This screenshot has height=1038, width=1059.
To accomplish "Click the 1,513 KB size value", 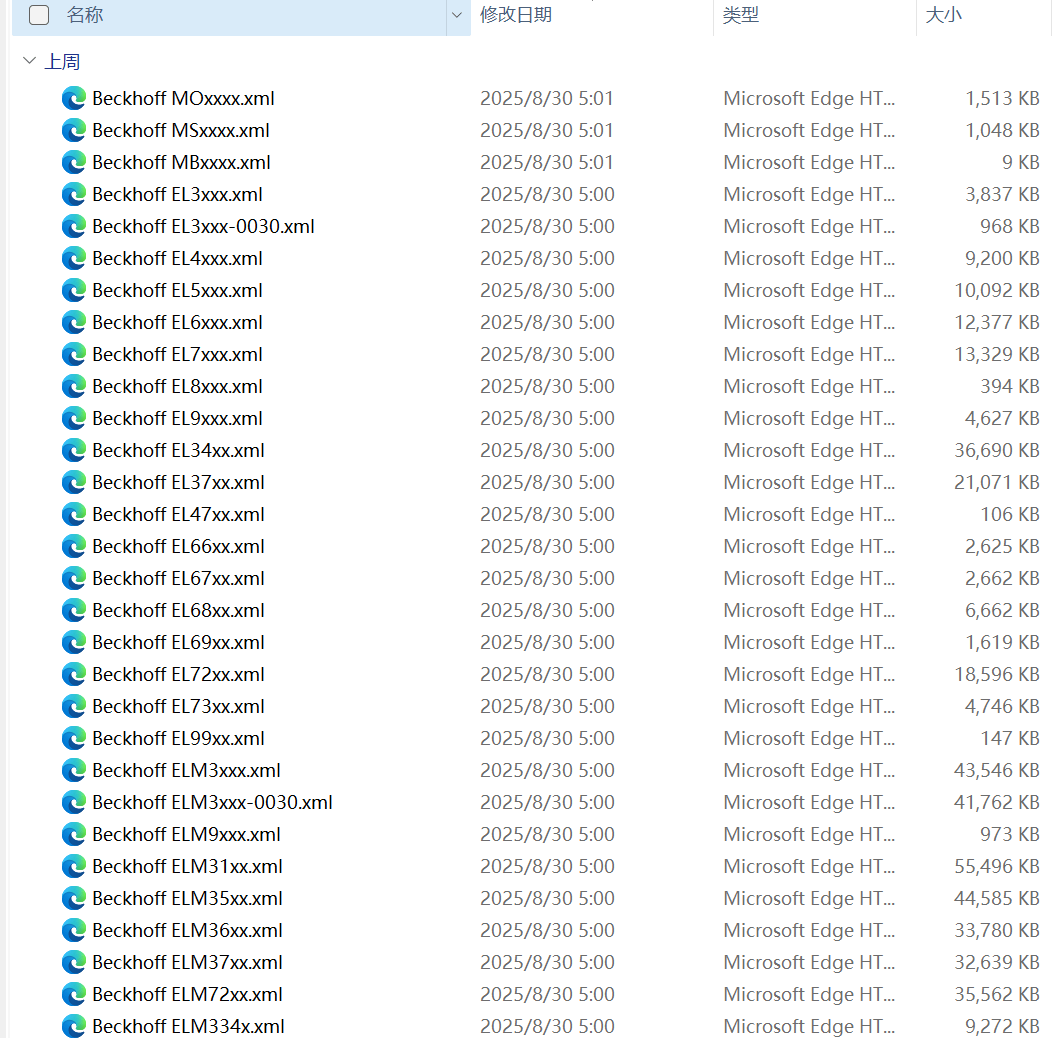I will coord(1002,99).
